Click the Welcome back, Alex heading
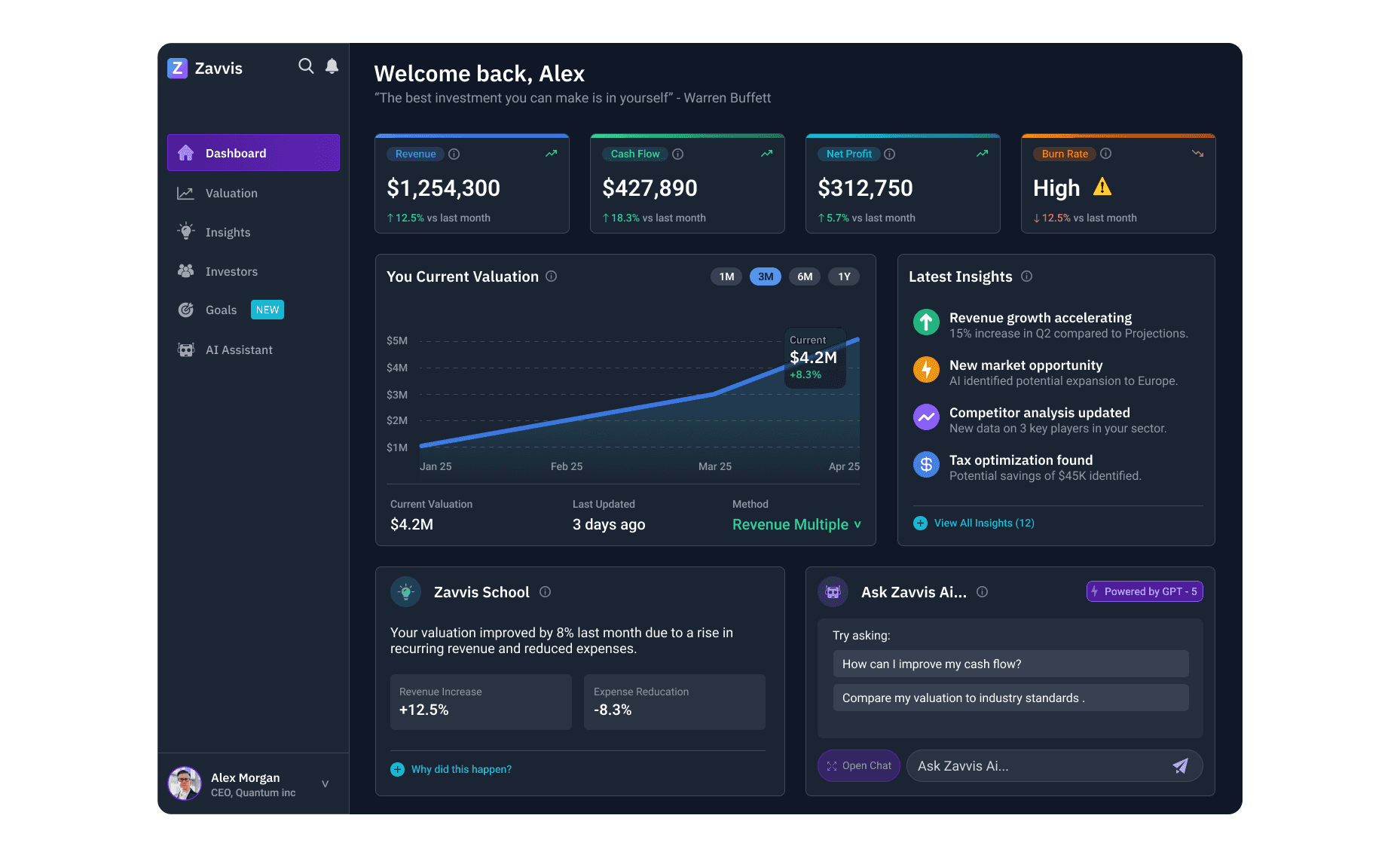 [479, 74]
